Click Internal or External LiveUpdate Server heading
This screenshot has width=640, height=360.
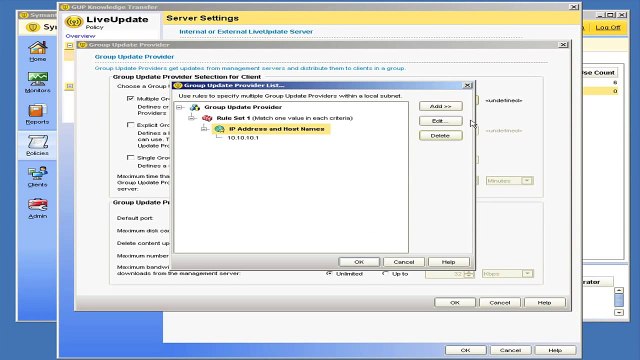[246, 31]
